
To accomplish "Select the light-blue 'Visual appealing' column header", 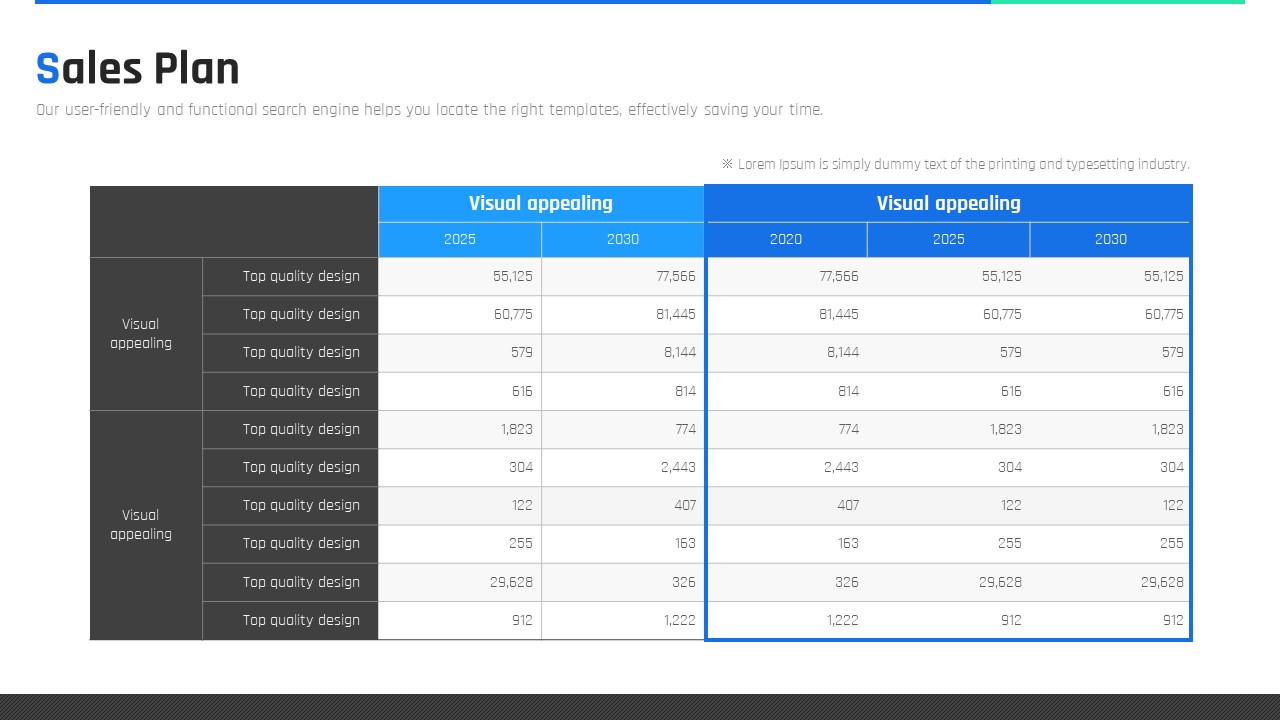I will [541, 203].
